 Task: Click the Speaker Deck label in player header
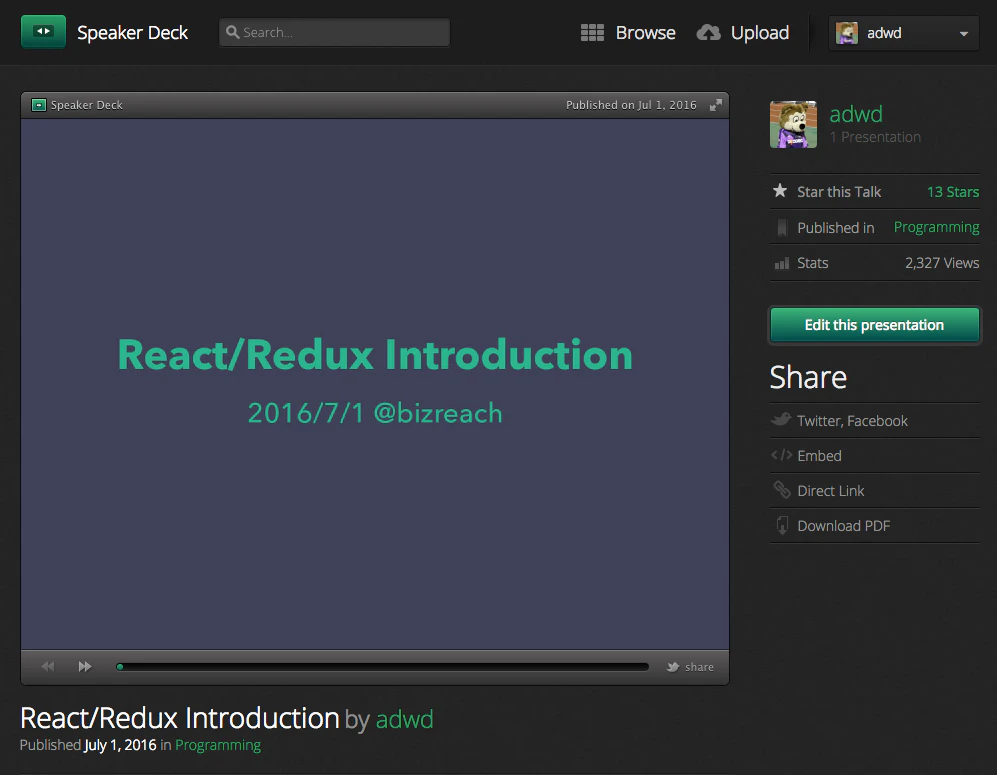(x=86, y=105)
